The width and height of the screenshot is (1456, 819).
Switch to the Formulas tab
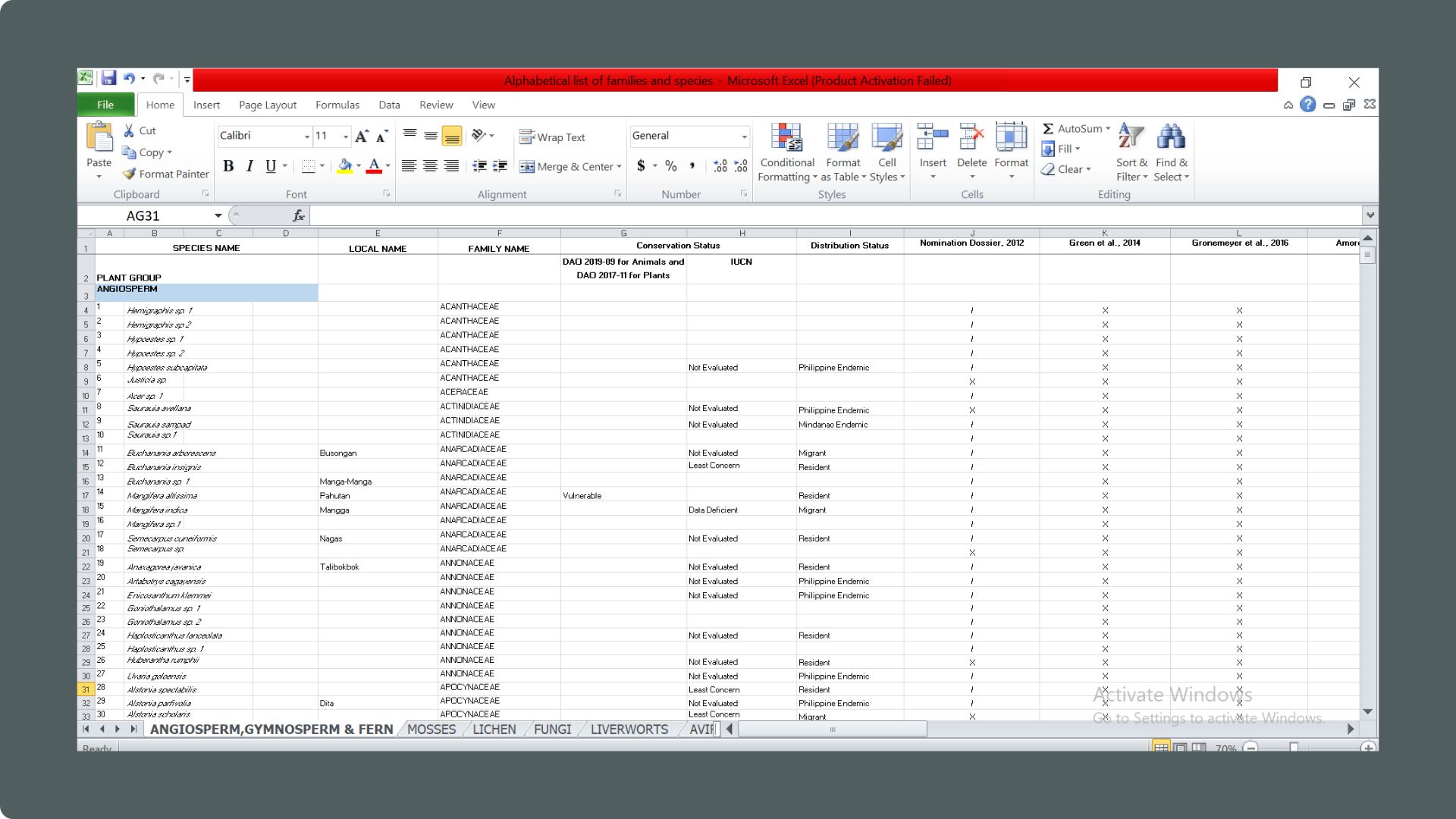click(337, 105)
